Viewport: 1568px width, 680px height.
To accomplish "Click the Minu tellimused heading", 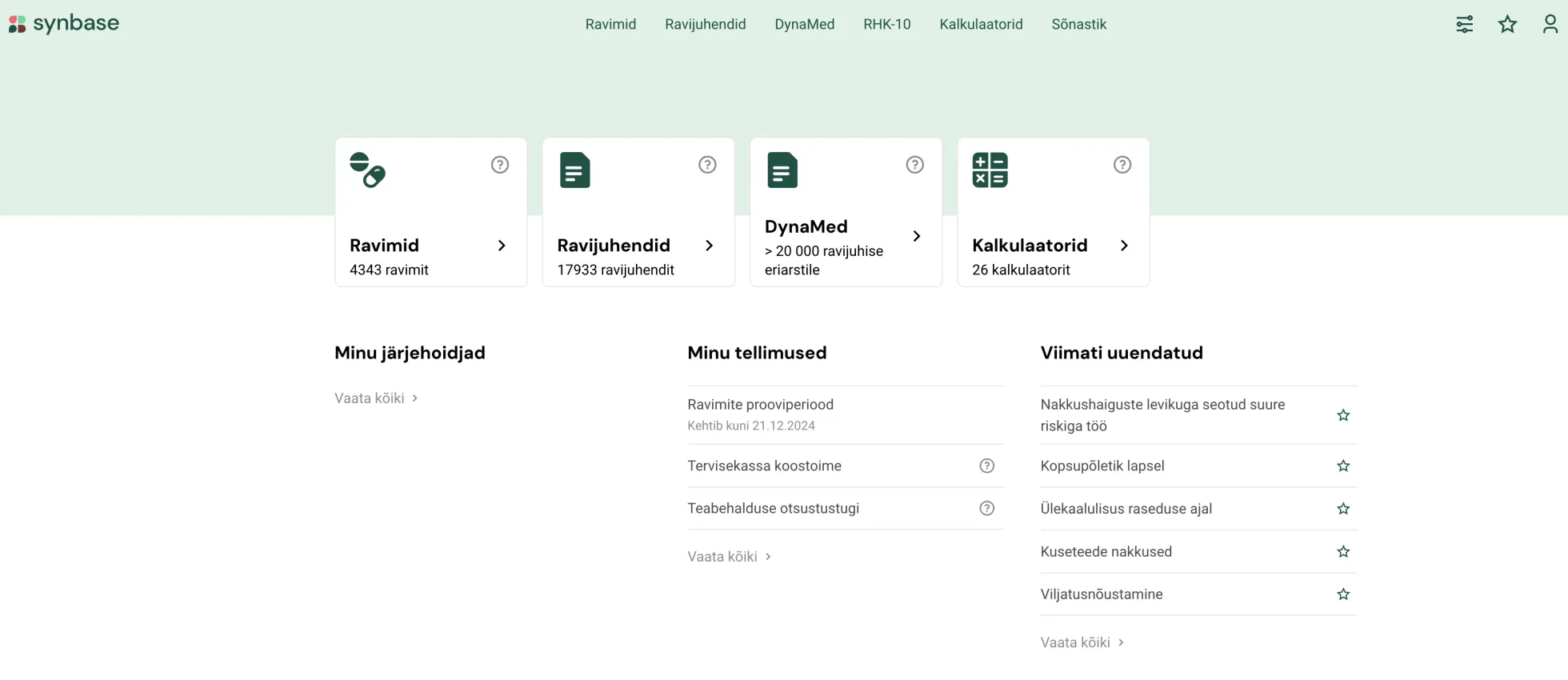I will point(757,353).
